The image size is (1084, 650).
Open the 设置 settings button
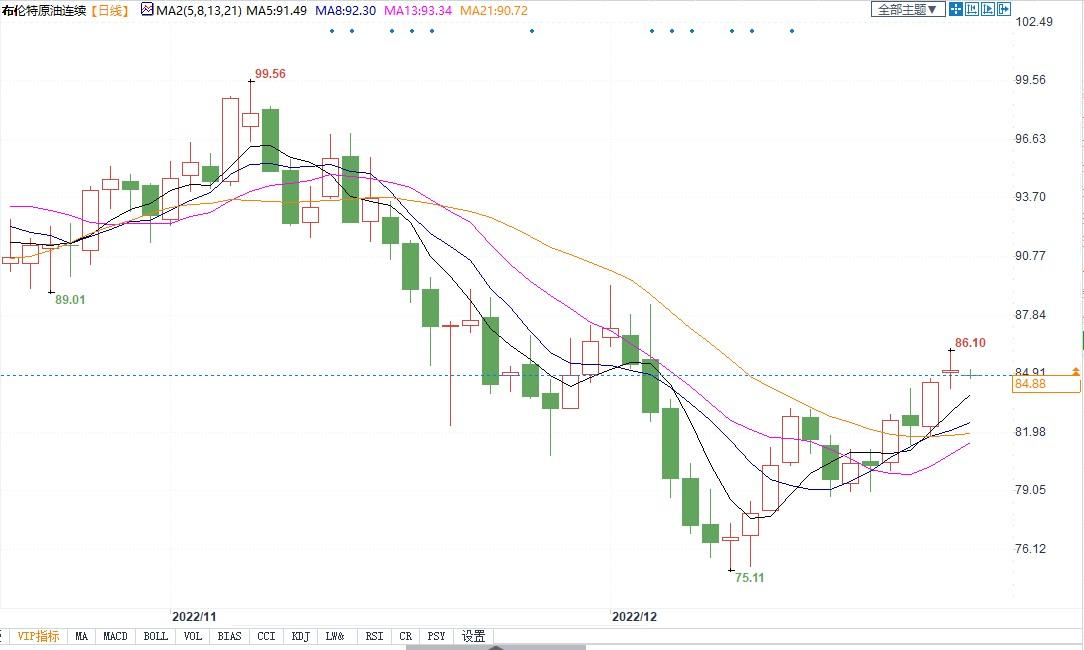[473, 636]
